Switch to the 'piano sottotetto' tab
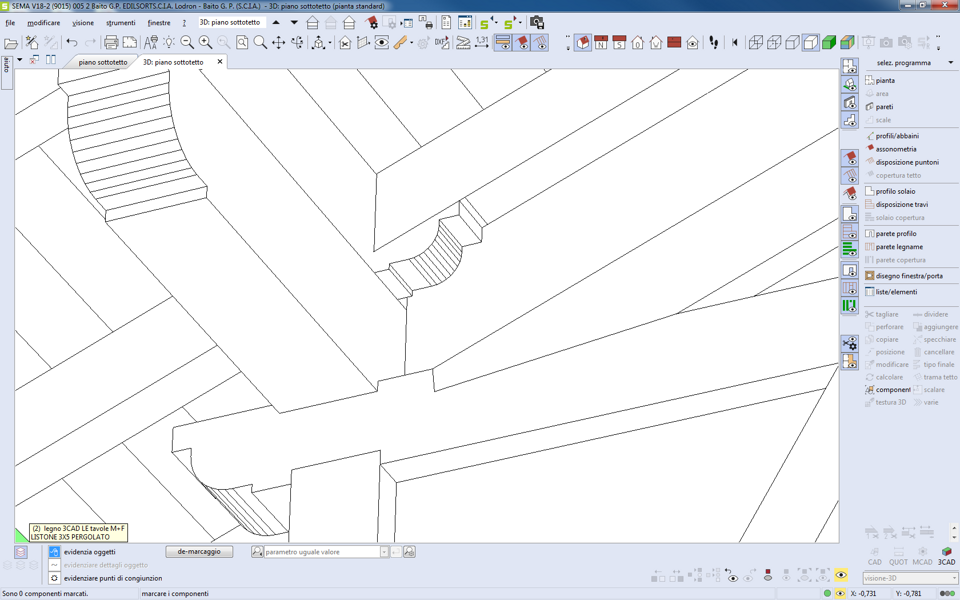960x600 pixels. click(x=103, y=62)
